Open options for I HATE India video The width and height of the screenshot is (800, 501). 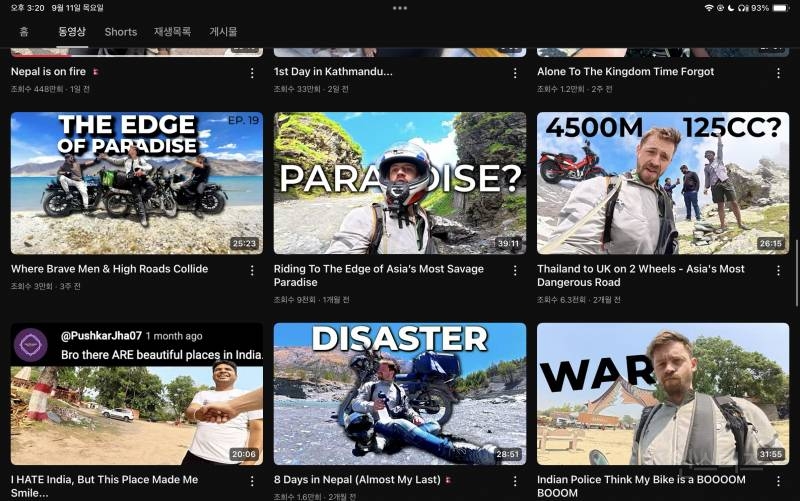(x=252, y=481)
